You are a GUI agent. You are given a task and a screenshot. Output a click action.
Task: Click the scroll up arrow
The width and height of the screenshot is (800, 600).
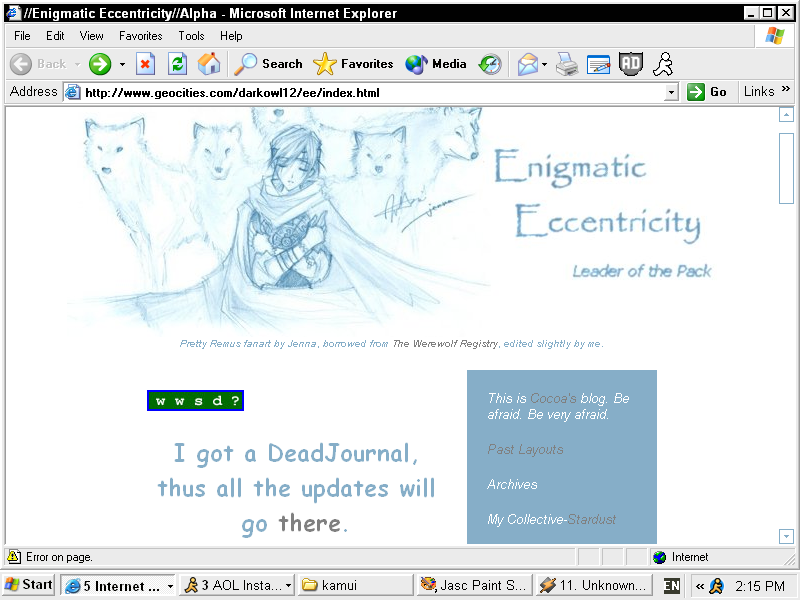[x=786, y=115]
